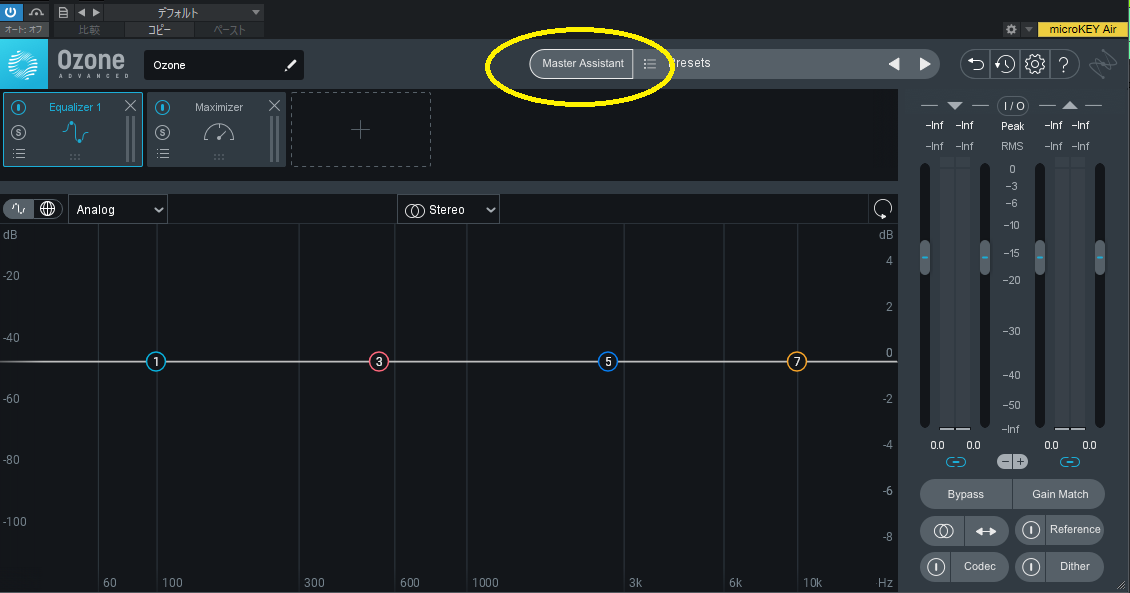1130x593 pixels.
Task: Solo the Equalizer 1 module
Action: click(x=19, y=133)
